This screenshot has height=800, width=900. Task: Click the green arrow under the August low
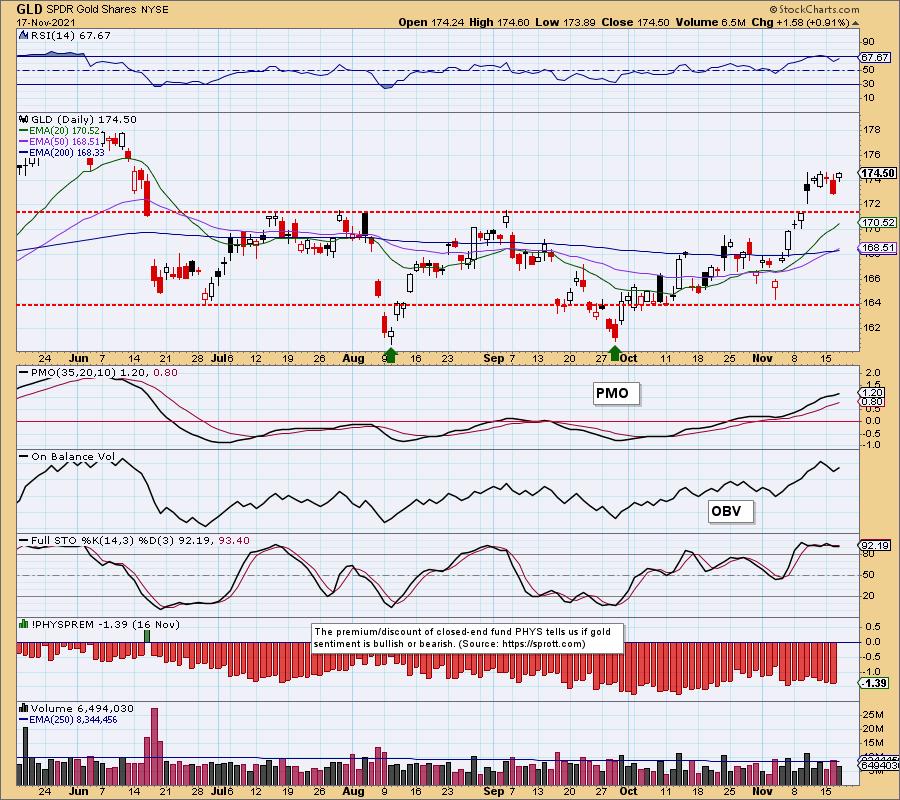[390, 355]
